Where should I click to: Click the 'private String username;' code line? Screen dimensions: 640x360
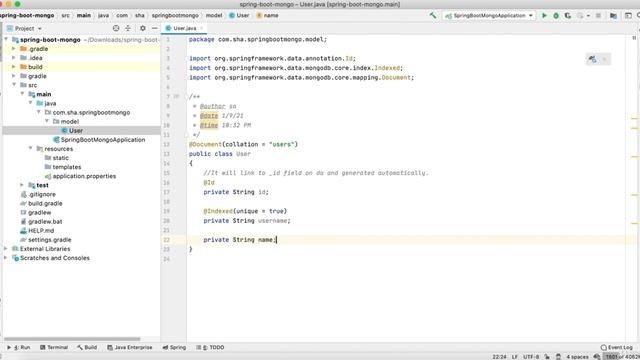247,221
